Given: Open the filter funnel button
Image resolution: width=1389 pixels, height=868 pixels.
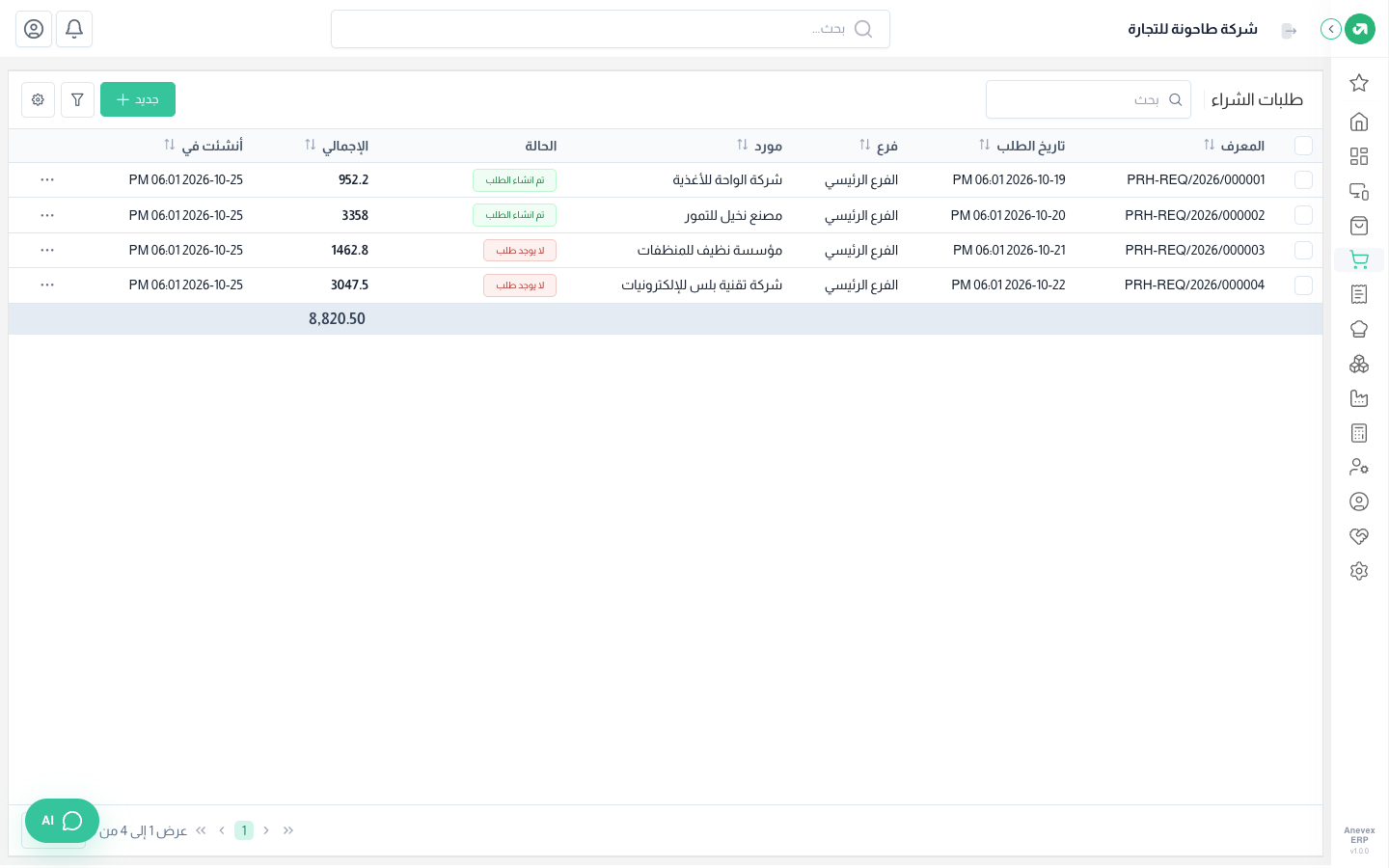Looking at the screenshot, I should [x=77, y=99].
